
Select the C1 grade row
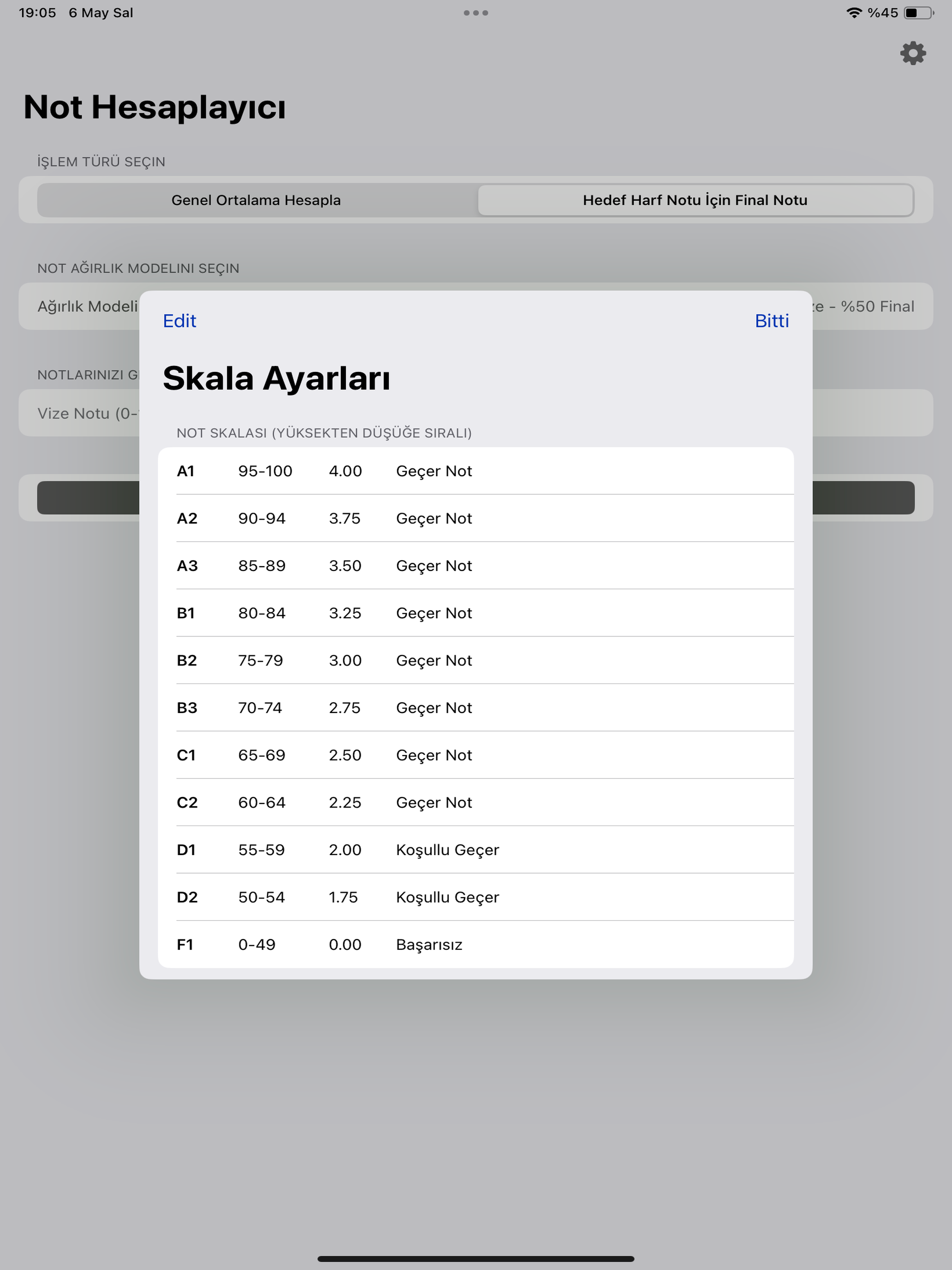476,755
